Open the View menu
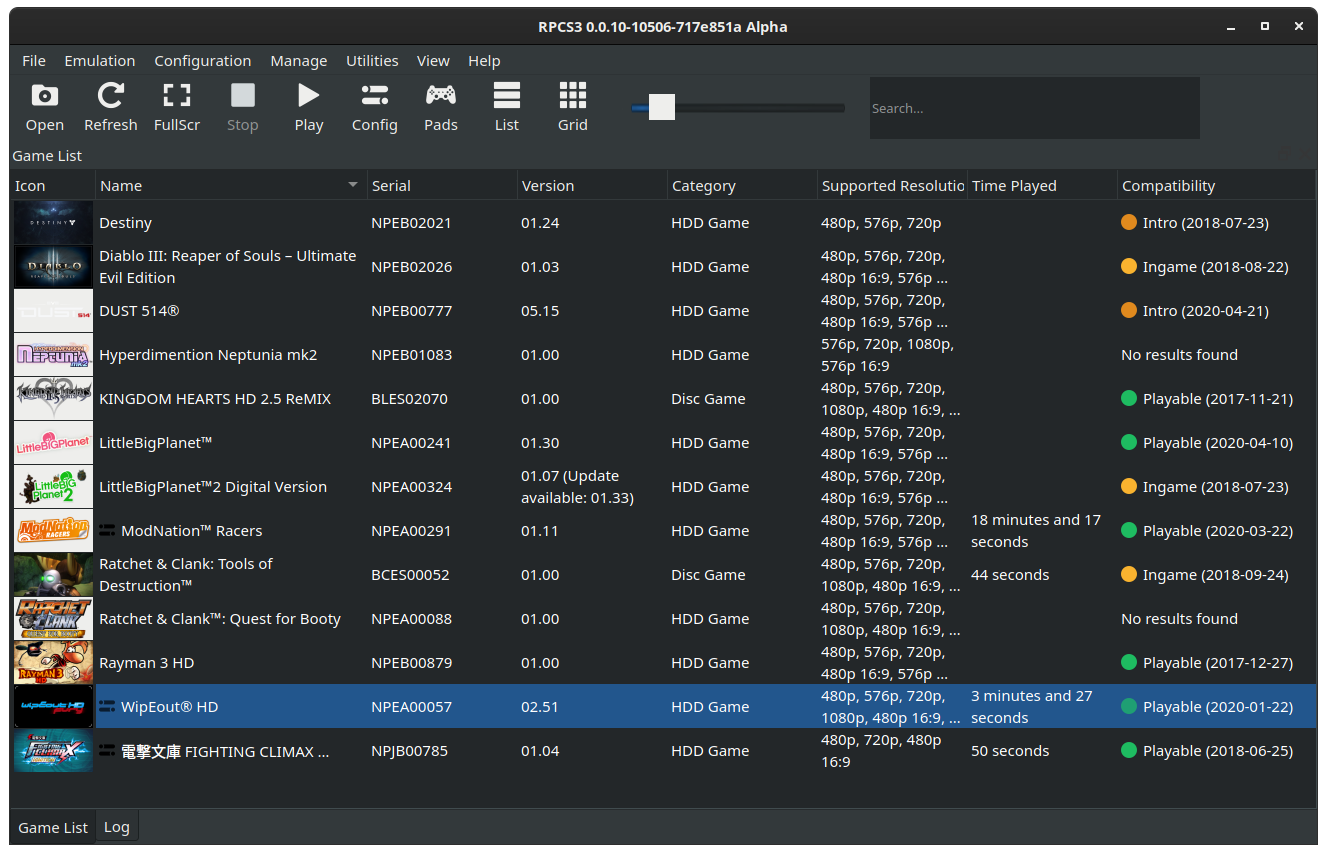1327x854 pixels. (x=433, y=61)
